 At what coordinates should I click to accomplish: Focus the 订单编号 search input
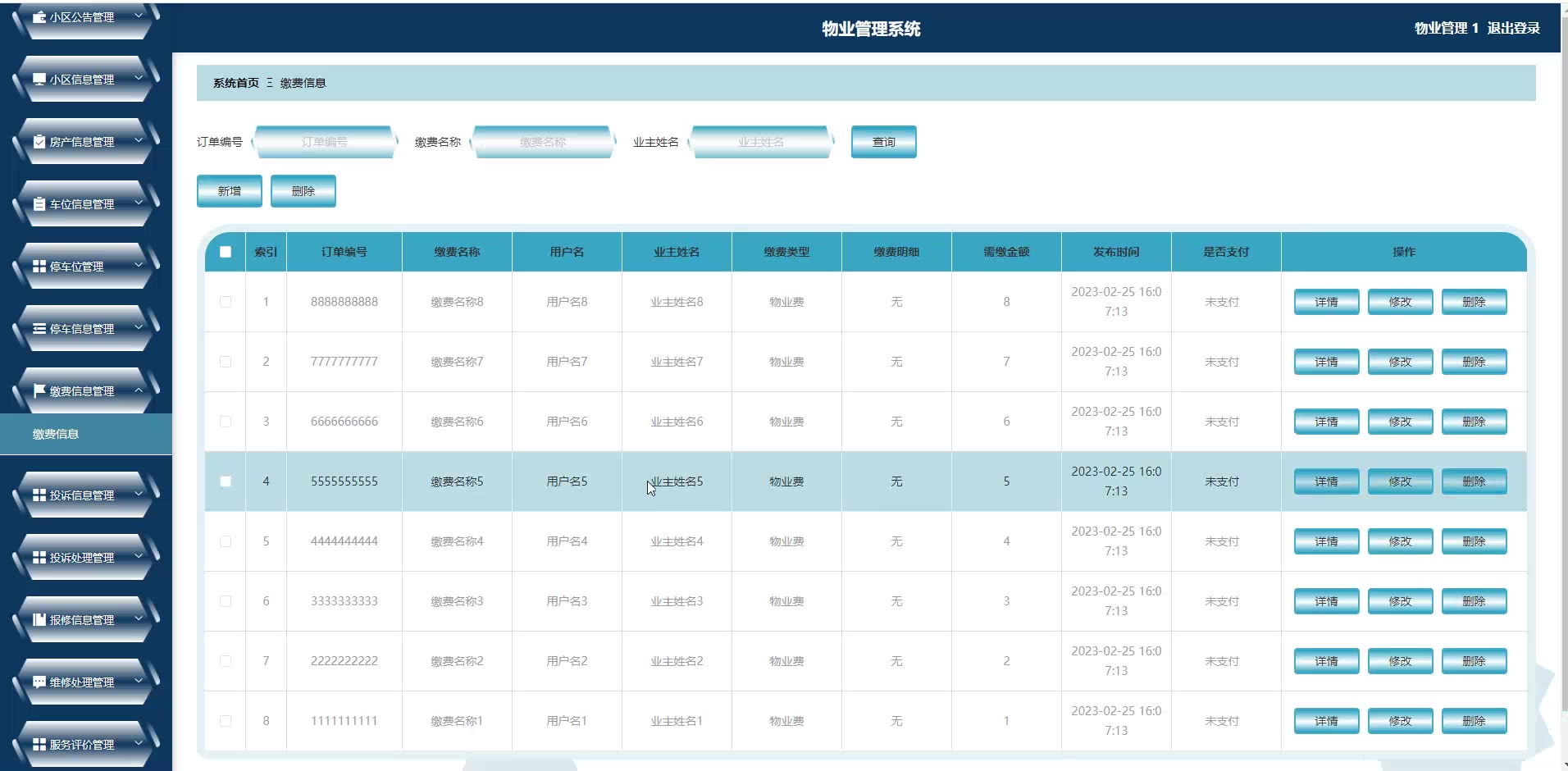click(x=325, y=142)
